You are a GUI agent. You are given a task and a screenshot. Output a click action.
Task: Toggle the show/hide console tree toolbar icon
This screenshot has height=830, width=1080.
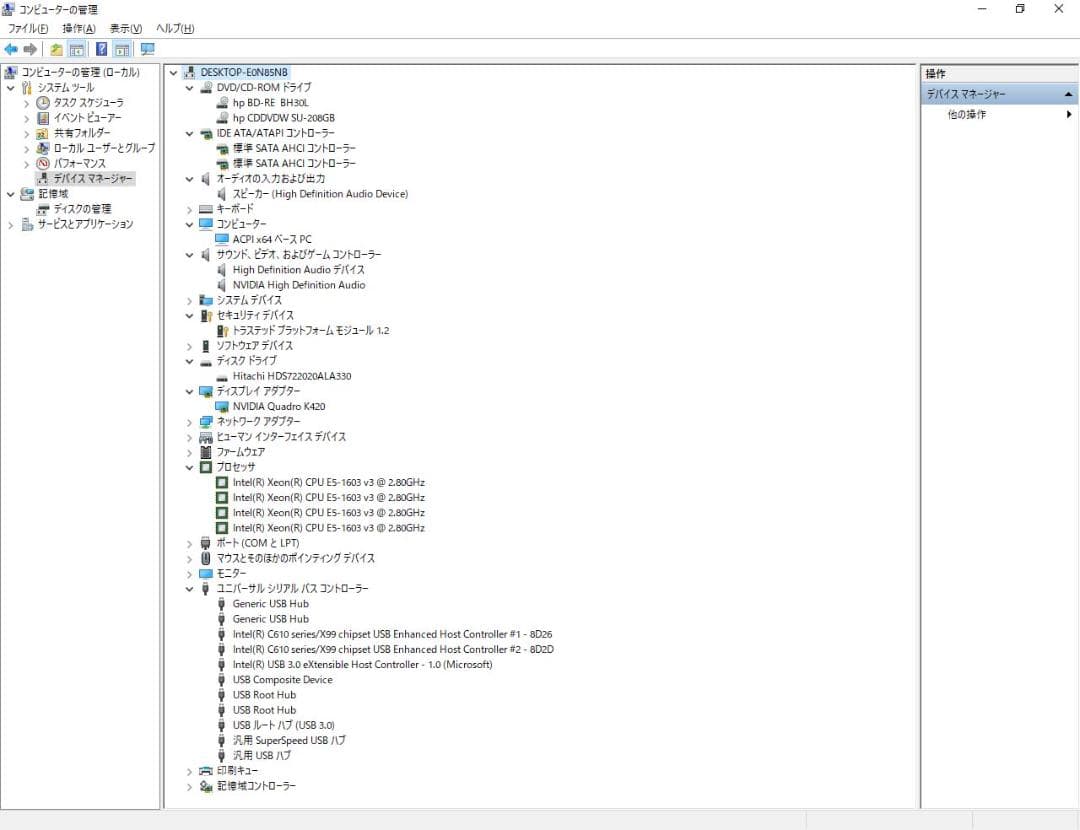(76, 49)
